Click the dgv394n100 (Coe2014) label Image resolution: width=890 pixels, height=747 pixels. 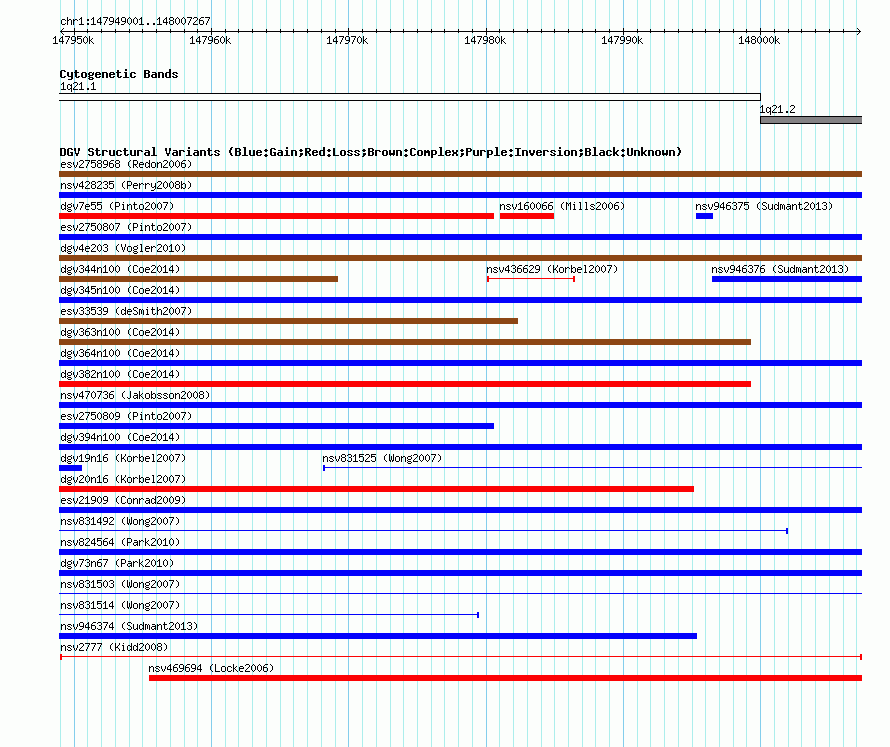[x=120, y=438]
